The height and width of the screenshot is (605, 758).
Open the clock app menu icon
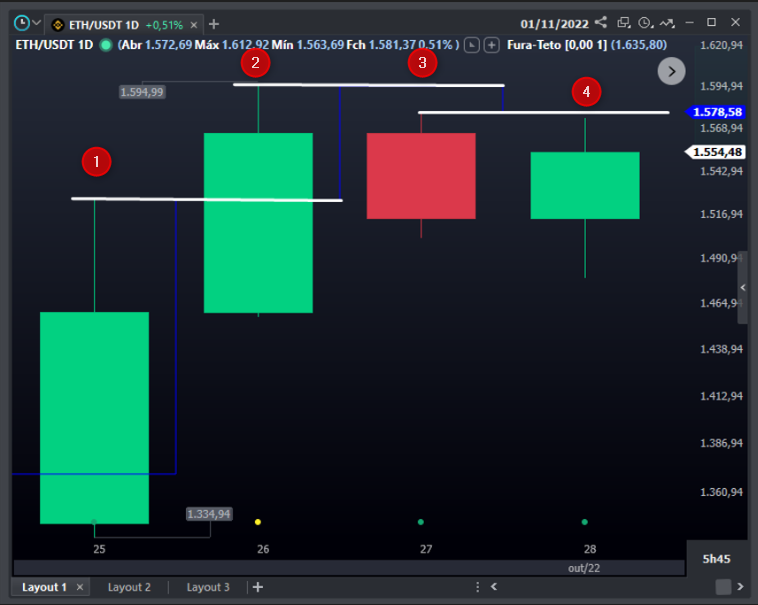point(21,22)
